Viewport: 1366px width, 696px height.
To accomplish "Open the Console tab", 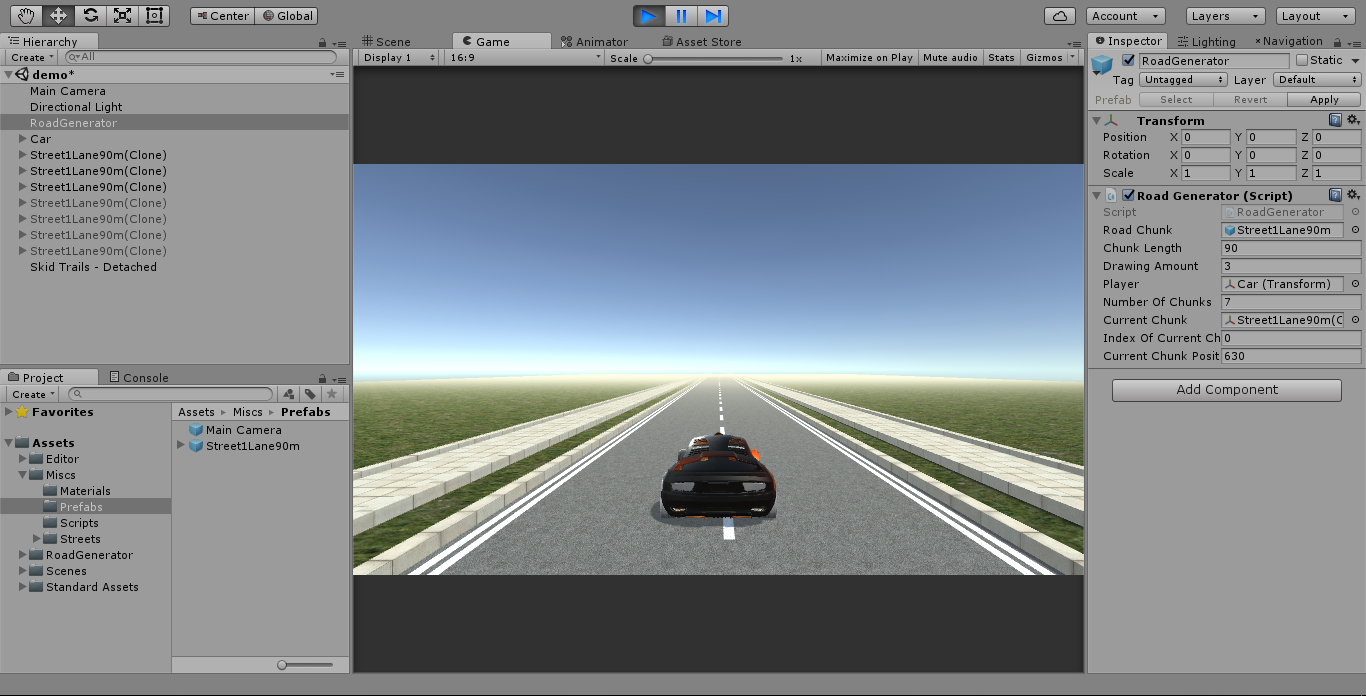I will pyautogui.click(x=138, y=378).
